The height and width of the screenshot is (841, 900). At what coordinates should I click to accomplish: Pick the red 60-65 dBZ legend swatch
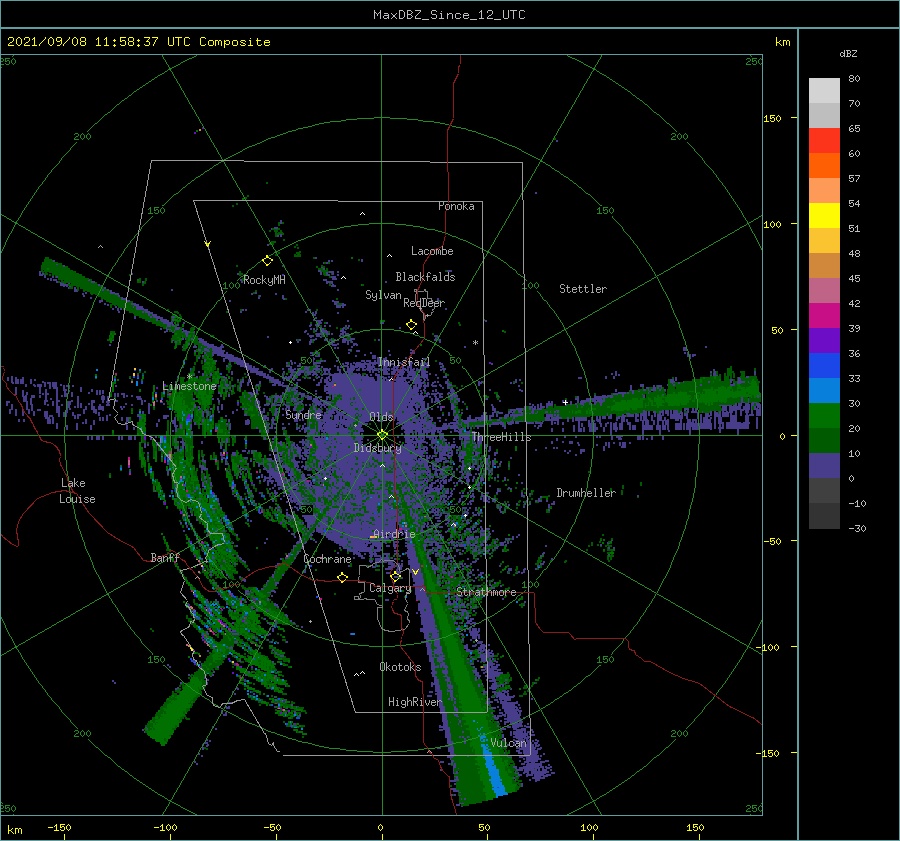coord(824,141)
